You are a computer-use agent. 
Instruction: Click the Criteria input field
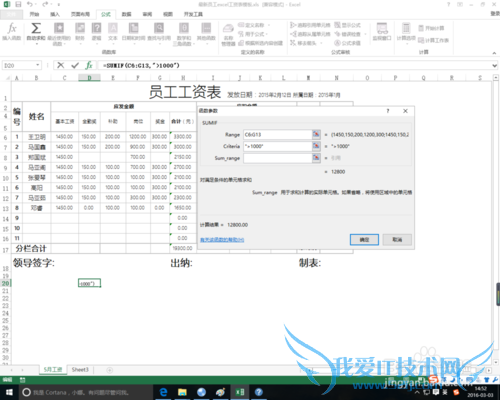pos(277,146)
